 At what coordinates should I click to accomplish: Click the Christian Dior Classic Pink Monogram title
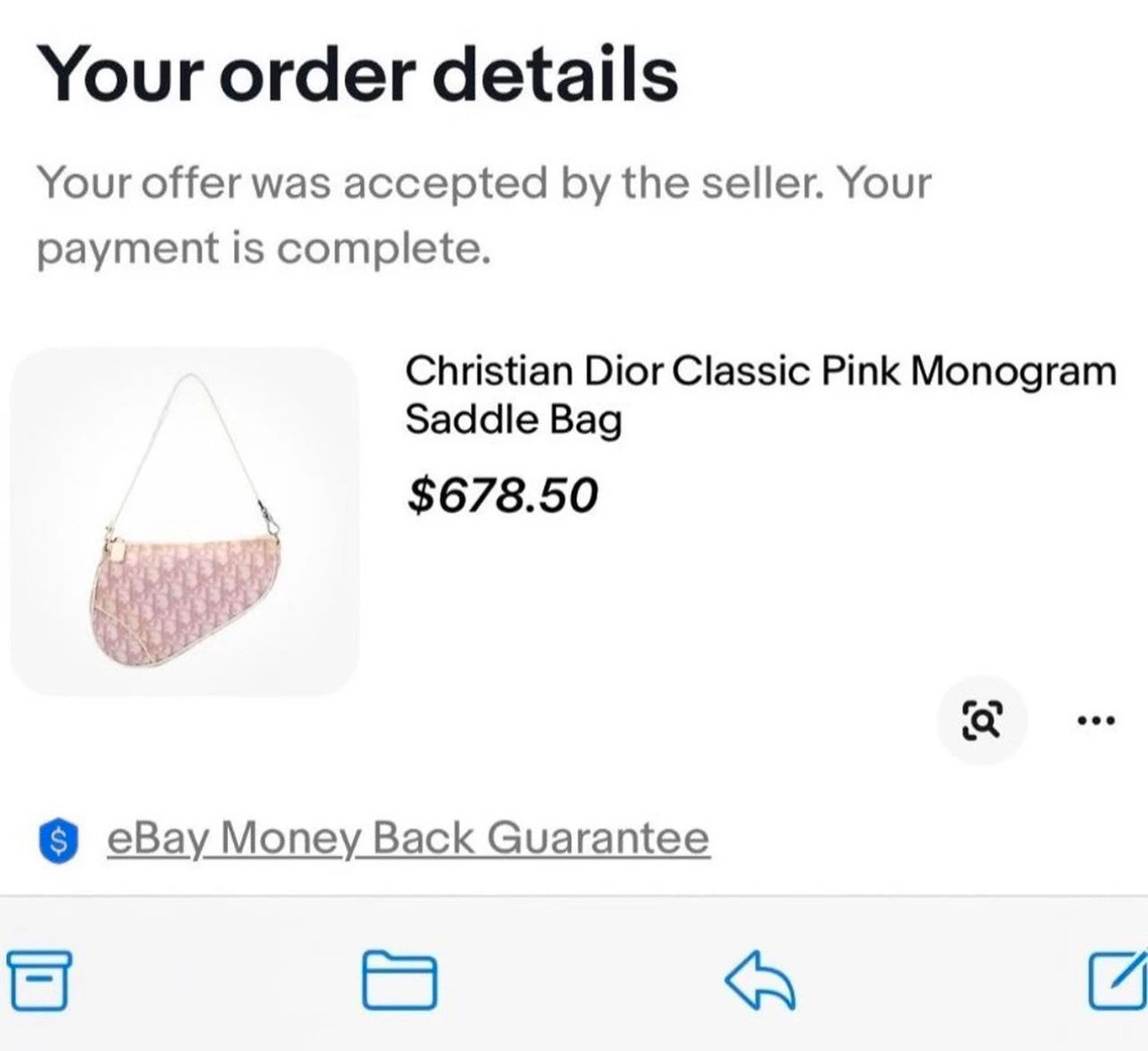coord(760,371)
